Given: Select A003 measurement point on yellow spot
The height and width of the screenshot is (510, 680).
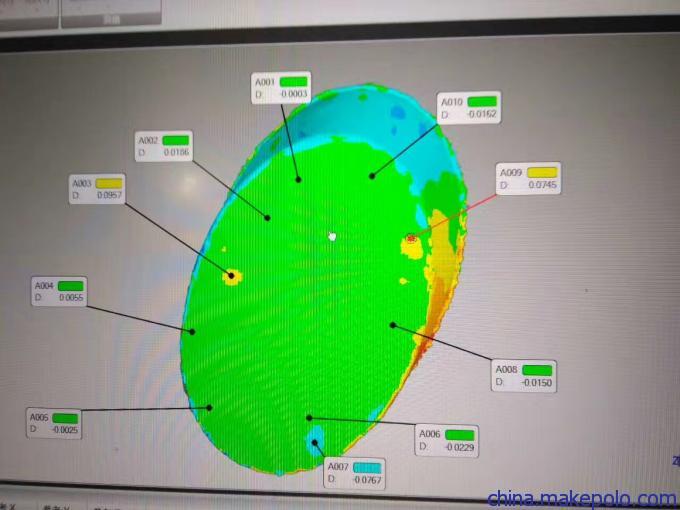Looking at the screenshot, I should (232, 275).
